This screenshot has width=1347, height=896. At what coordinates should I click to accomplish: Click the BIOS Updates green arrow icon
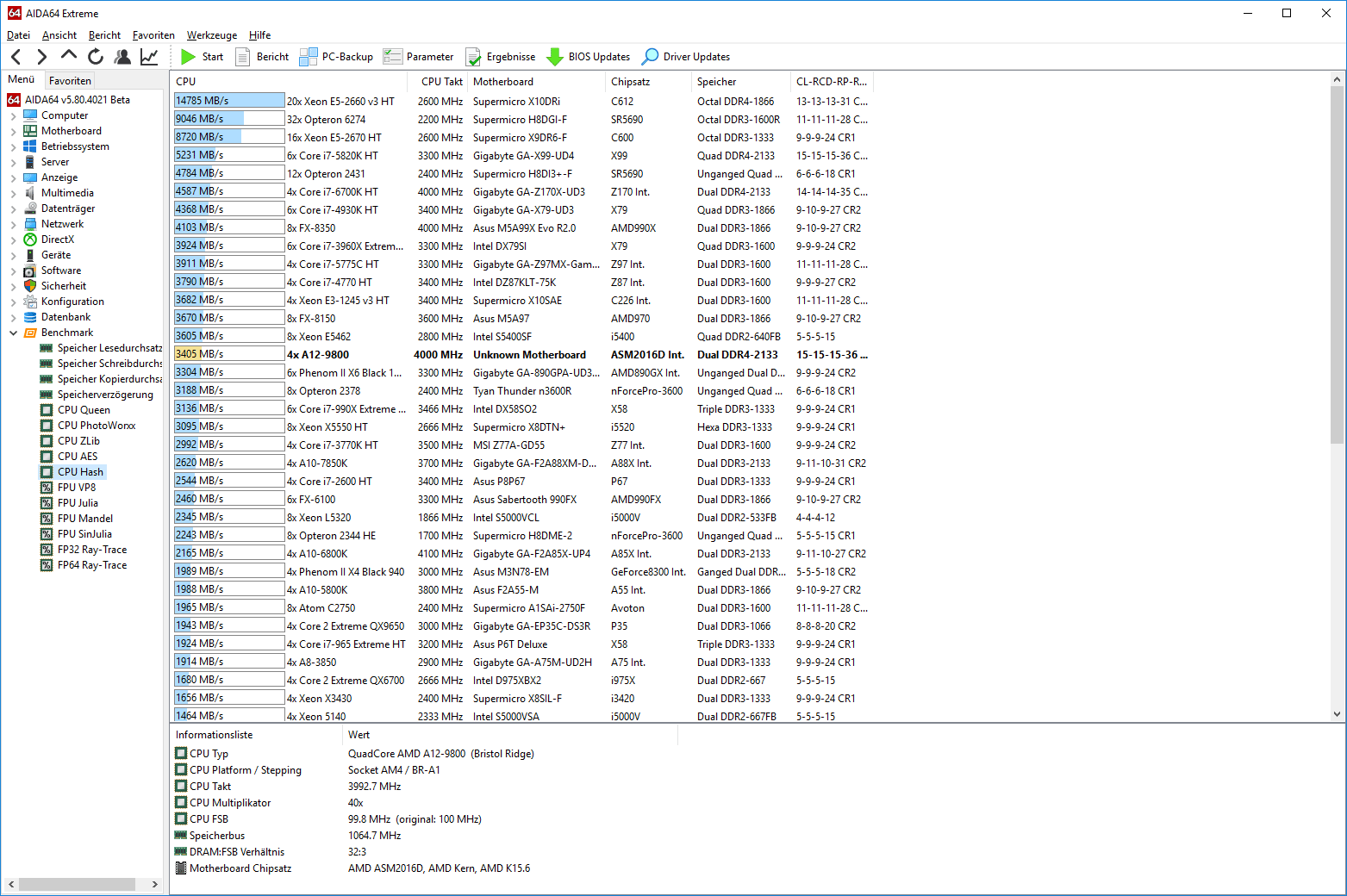coord(555,57)
